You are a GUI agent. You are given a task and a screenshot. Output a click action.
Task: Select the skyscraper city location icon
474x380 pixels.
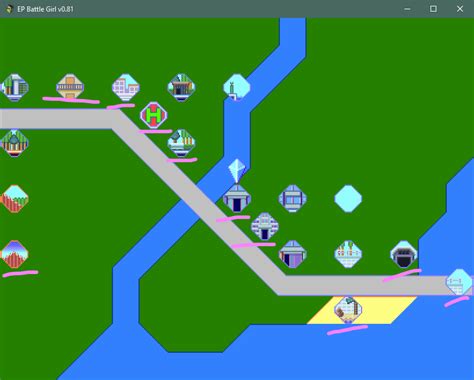coord(14,88)
